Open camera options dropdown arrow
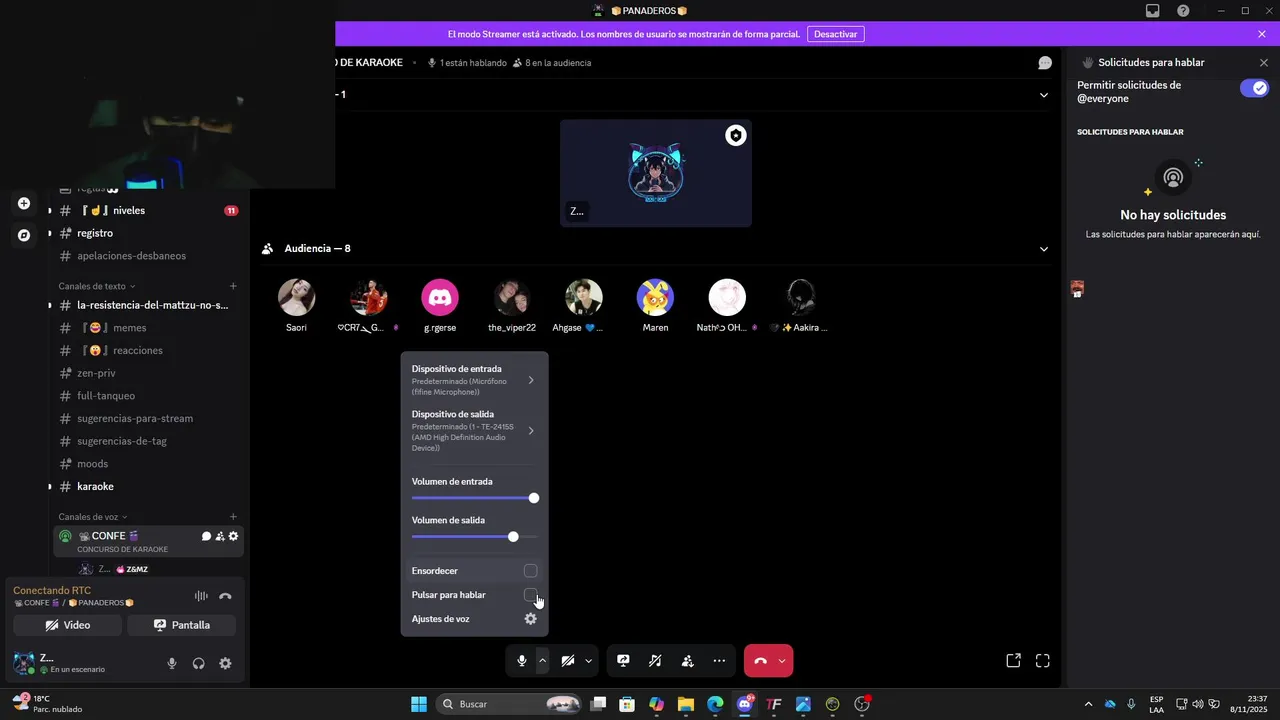The height and width of the screenshot is (720, 1280). pyautogui.click(x=588, y=661)
